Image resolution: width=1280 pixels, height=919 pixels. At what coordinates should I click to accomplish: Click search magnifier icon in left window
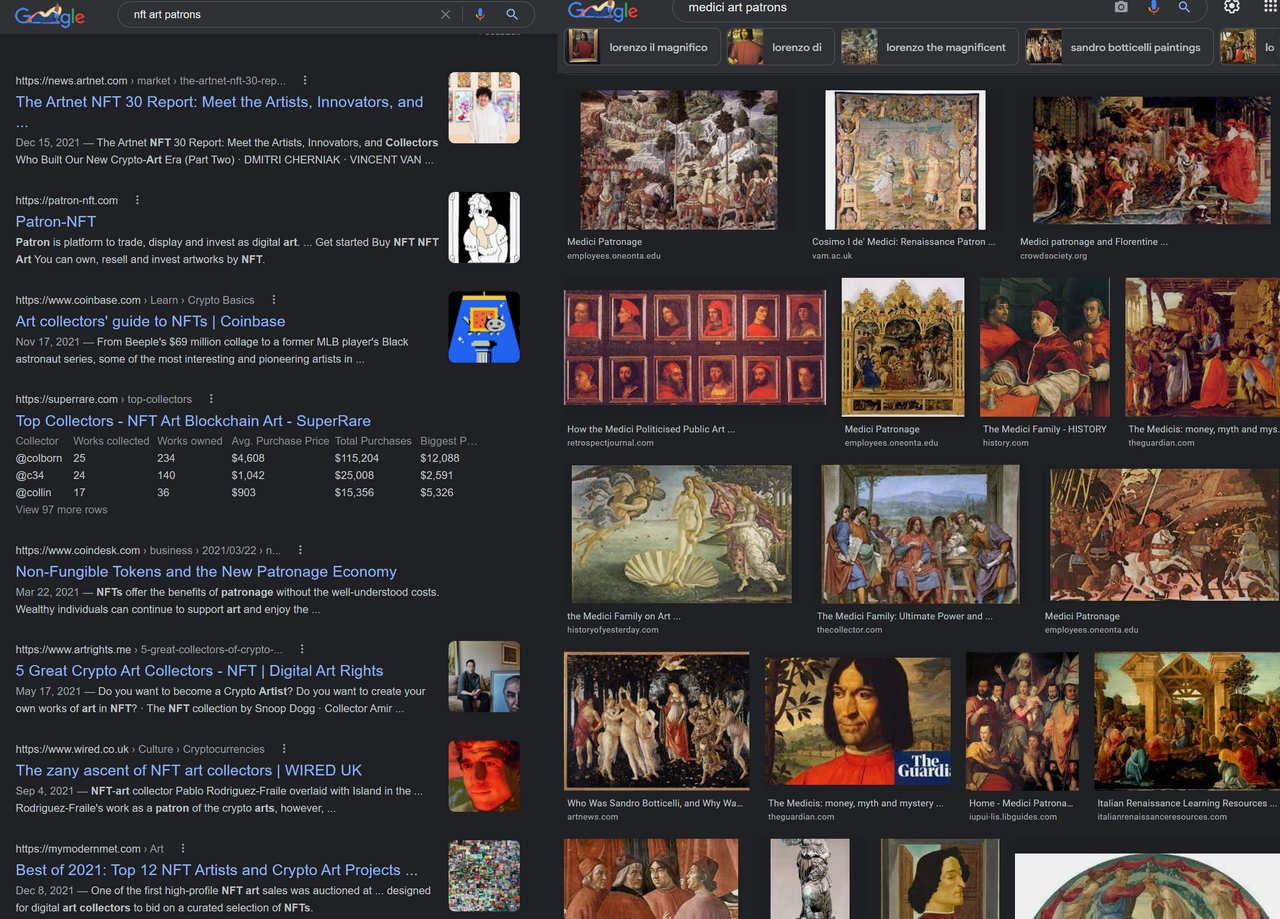point(512,15)
